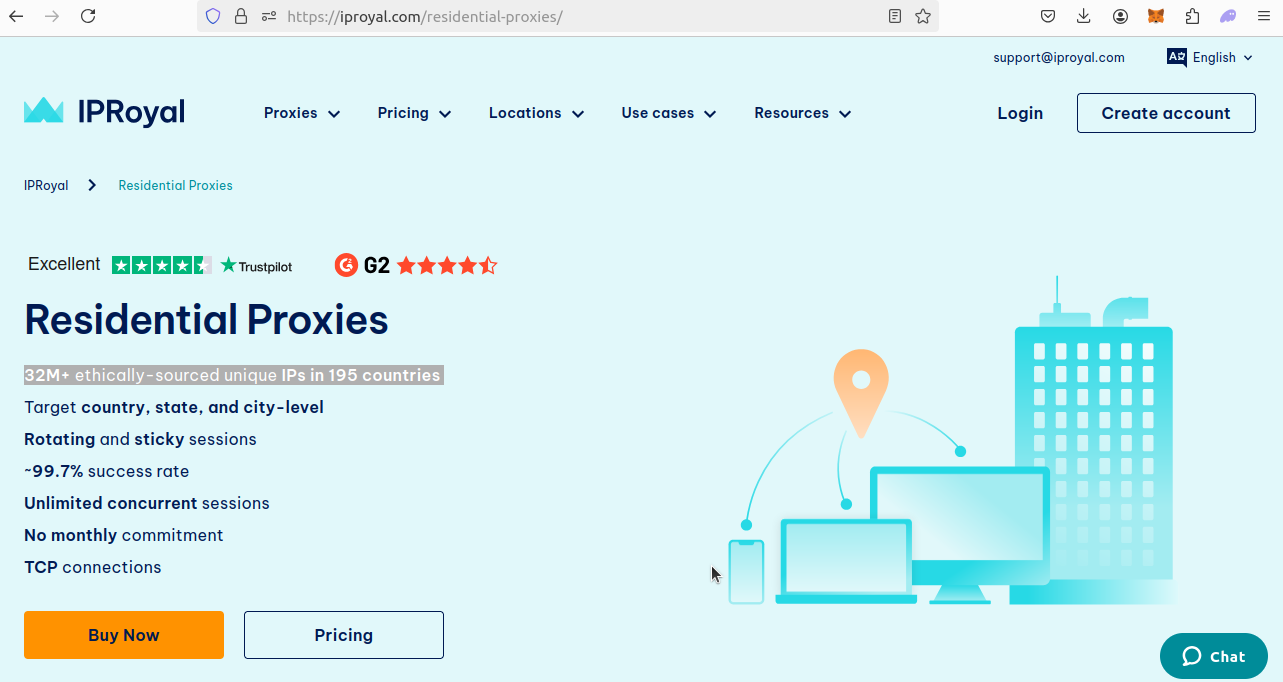Expand the Pricing navigation dropdown

(415, 113)
